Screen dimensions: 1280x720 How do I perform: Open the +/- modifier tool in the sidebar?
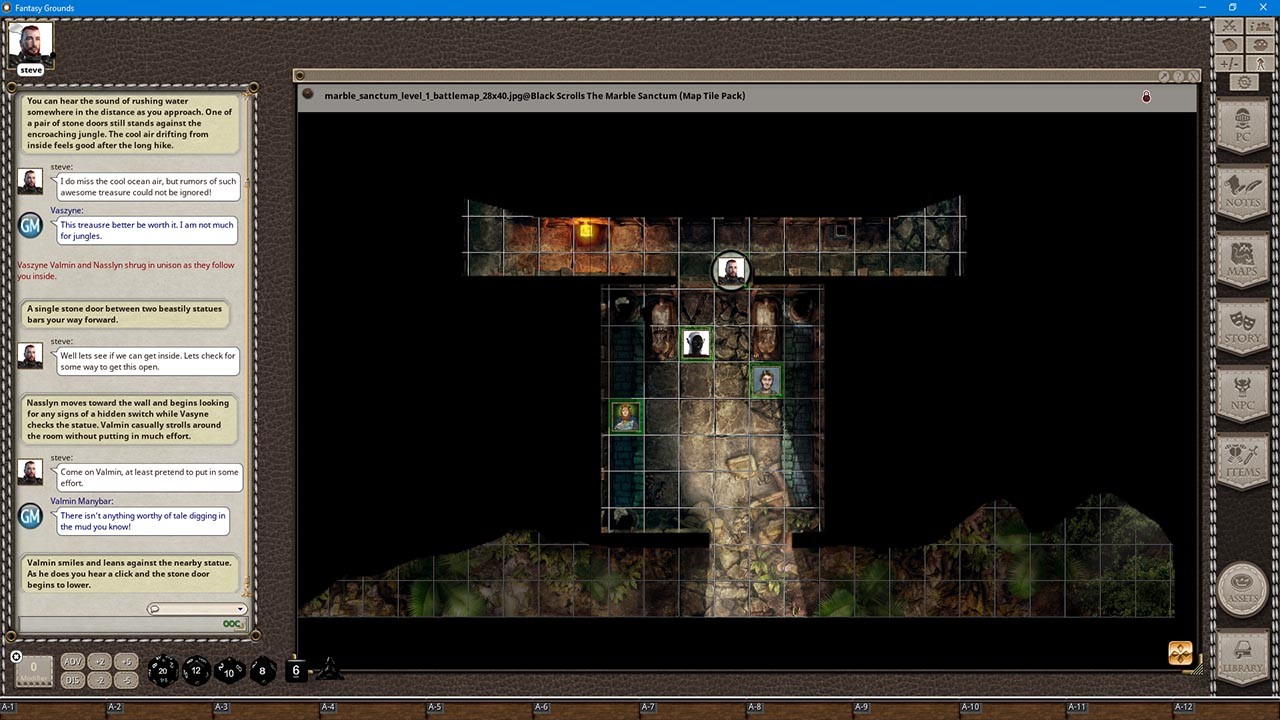click(x=1228, y=65)
